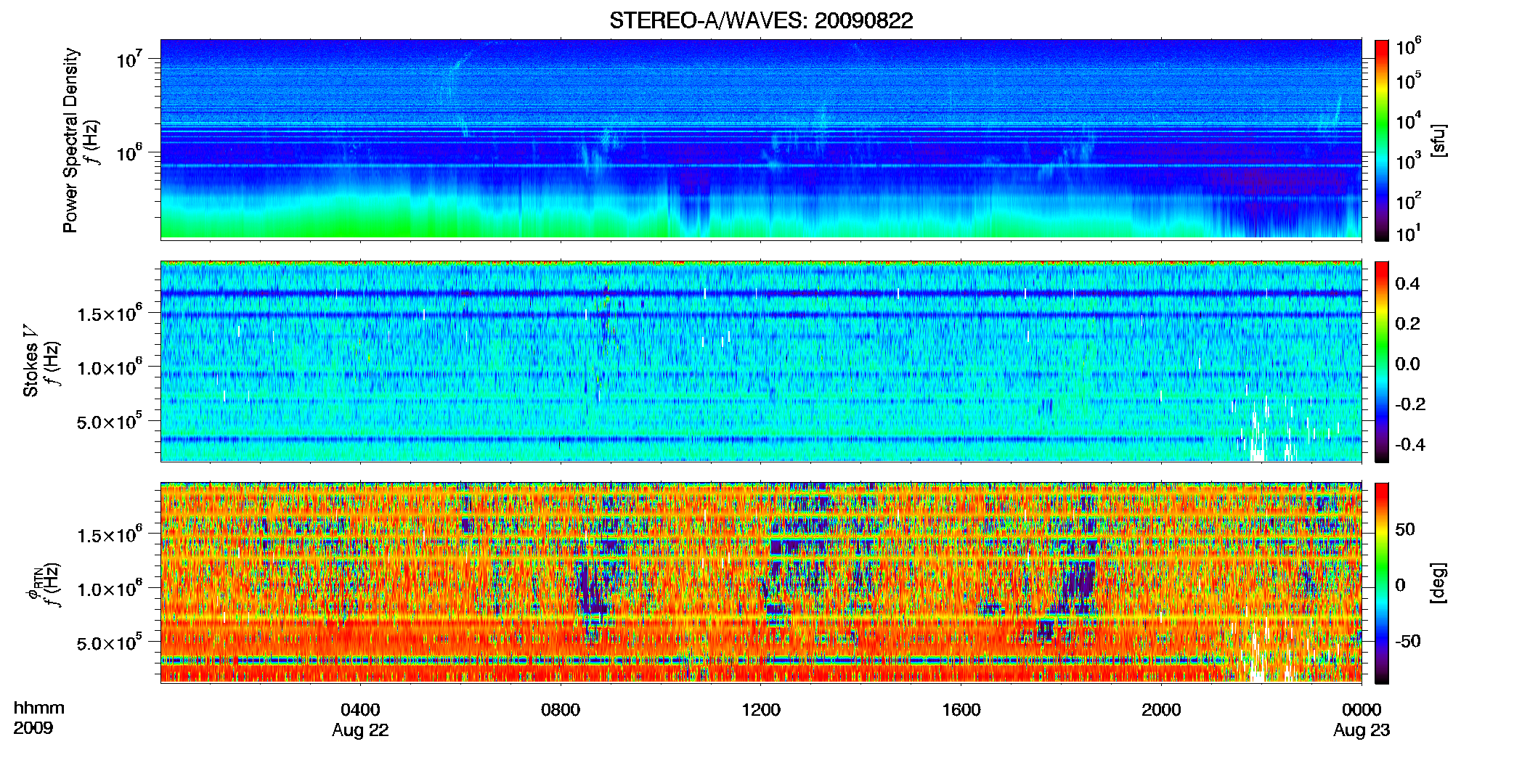Viewport: 1522px width, 784px height.
Task: Click the Power Spectral Density axis label
Action: (70, 140)
